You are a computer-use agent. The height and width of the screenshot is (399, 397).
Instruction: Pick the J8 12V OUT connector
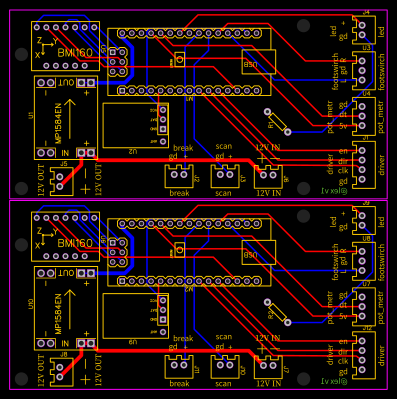pos(62,372)
